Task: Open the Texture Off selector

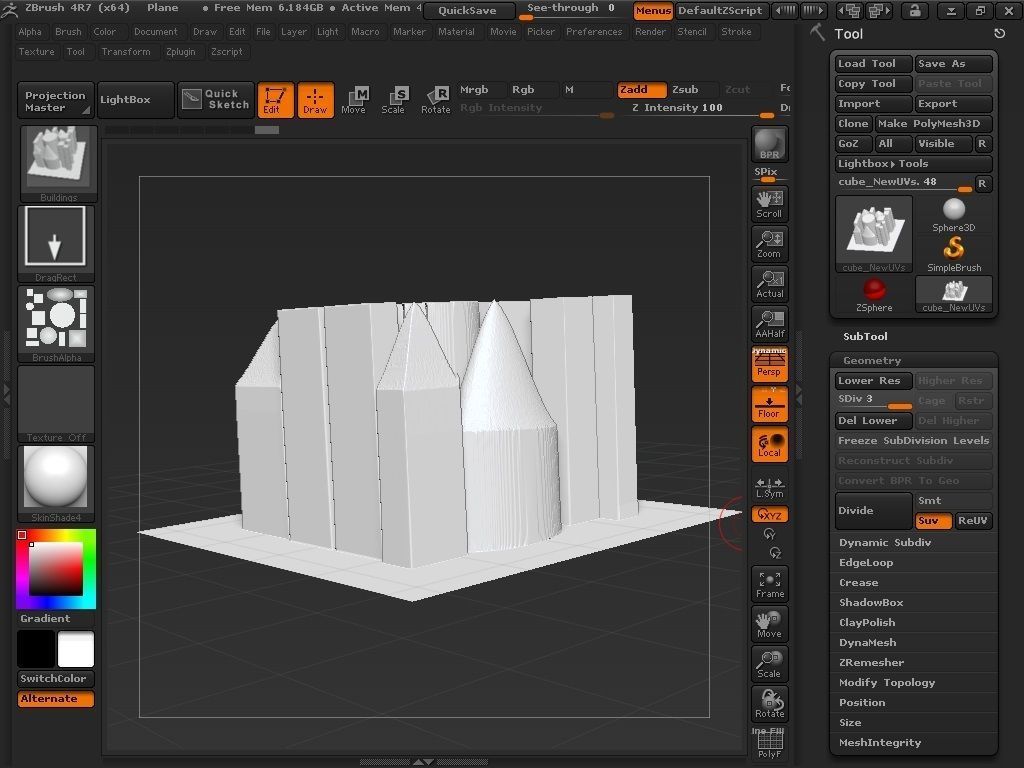Action: click(56, 404)
